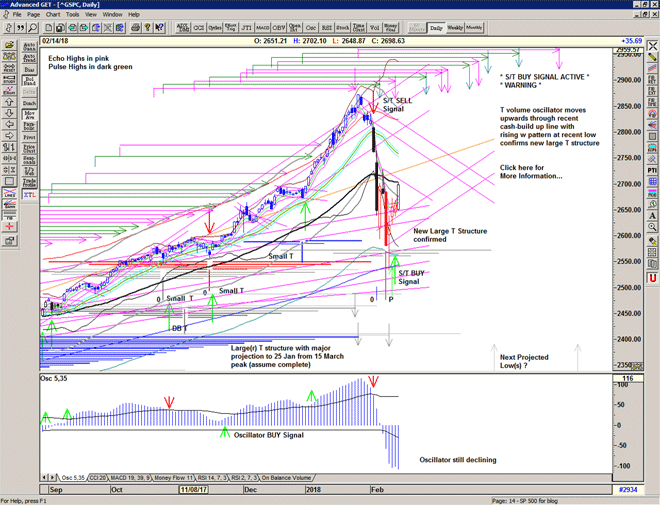Click the CCI study toolbar button
660x505 pixels.
[x=199, y=28]
